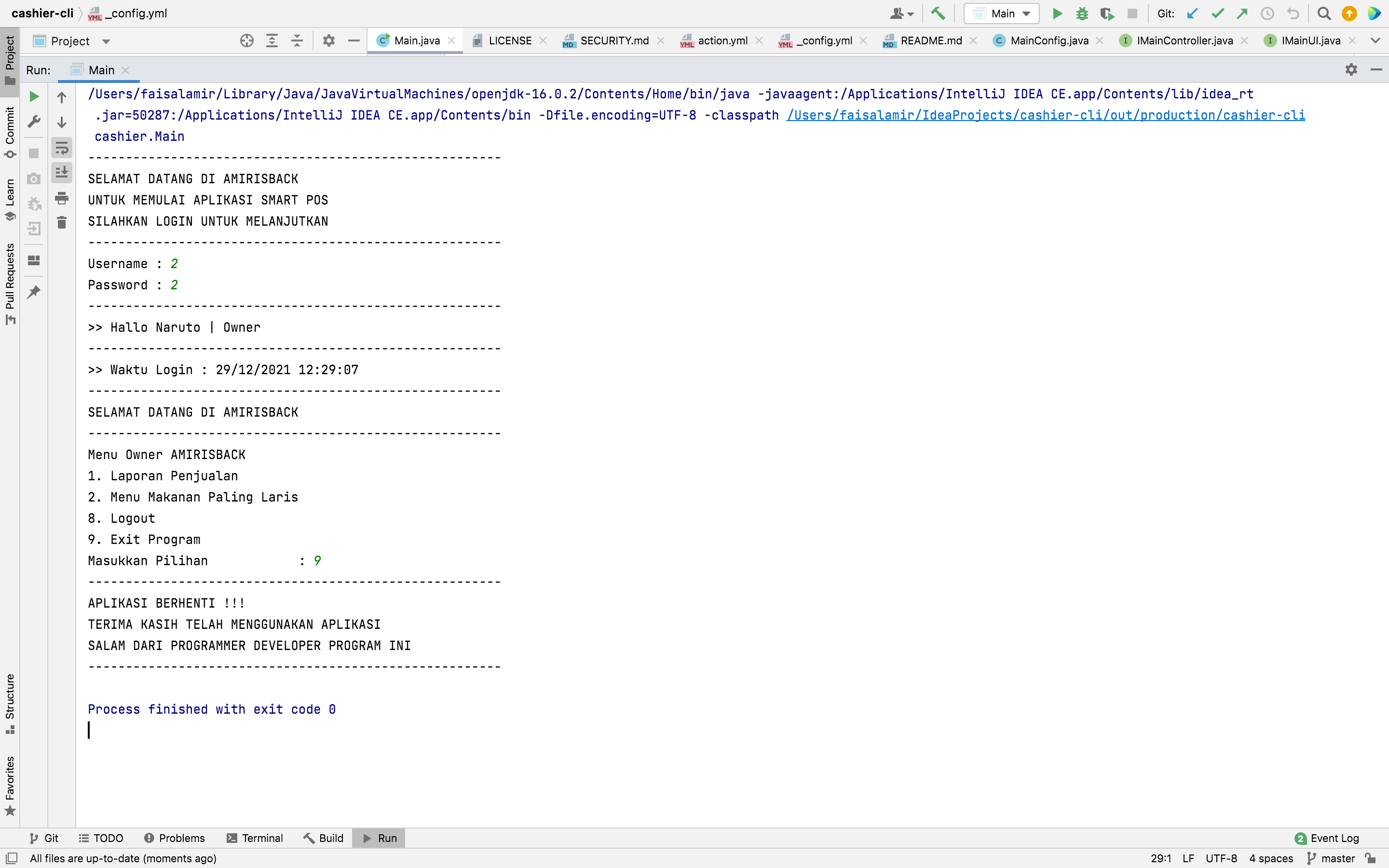1389x868 pixels.
Task: Open the Main run configuration dropdown
Action: coord(1002,13)
